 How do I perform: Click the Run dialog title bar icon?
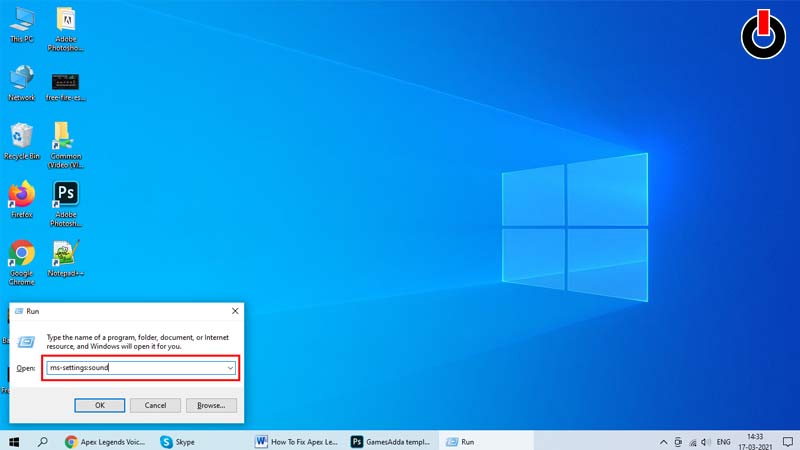click(x=19, y=311)
